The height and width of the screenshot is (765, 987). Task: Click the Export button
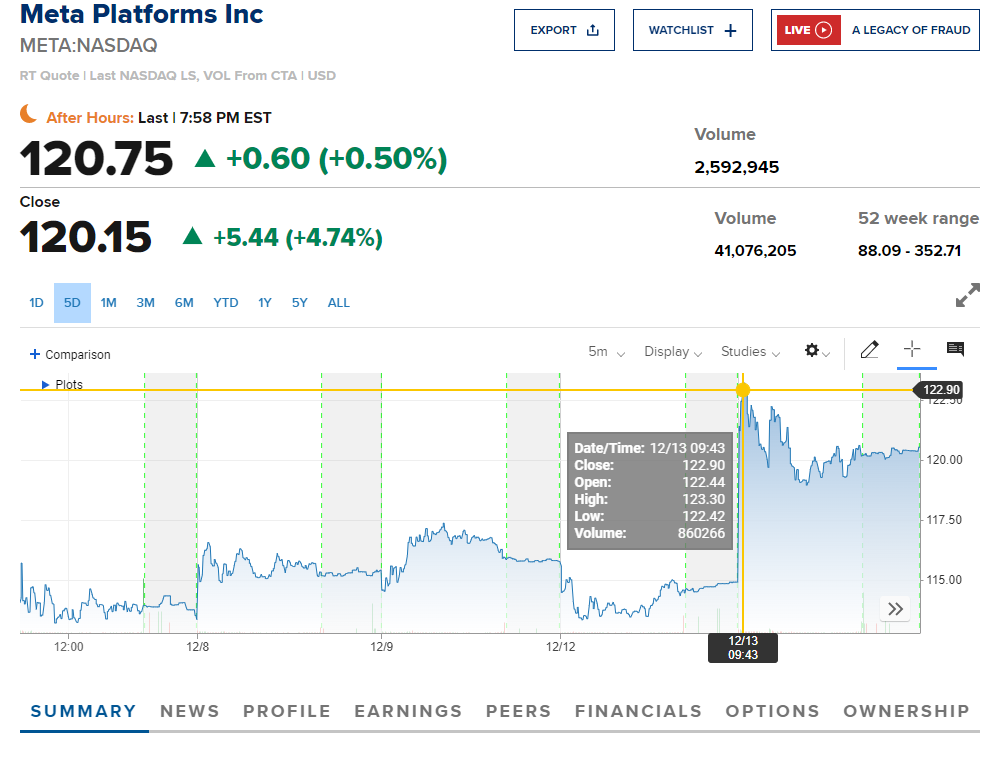click(564, 30)
